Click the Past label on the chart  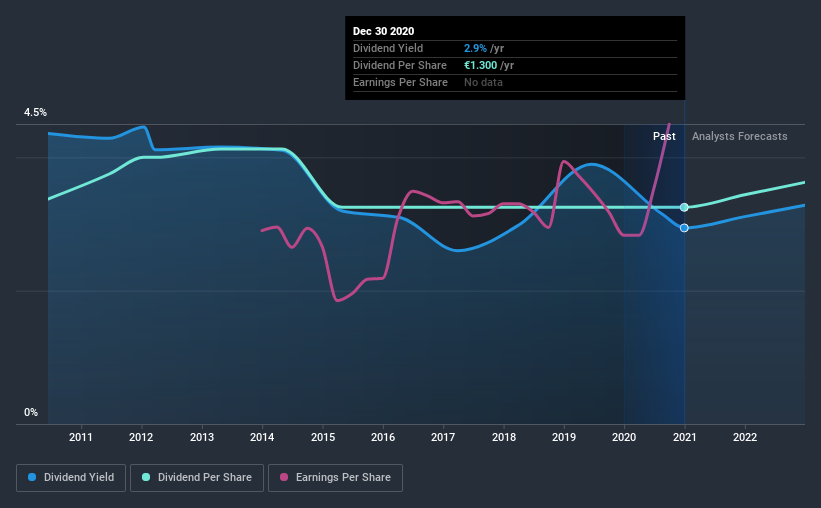click(664, 136)
